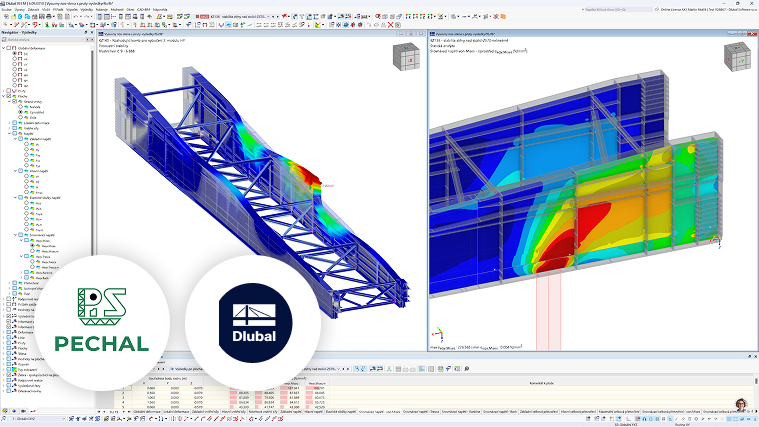Switch to Srovnávací napětí - von Mises tab
The width and height of the screenshot is (759, 427).
point(379,412)
